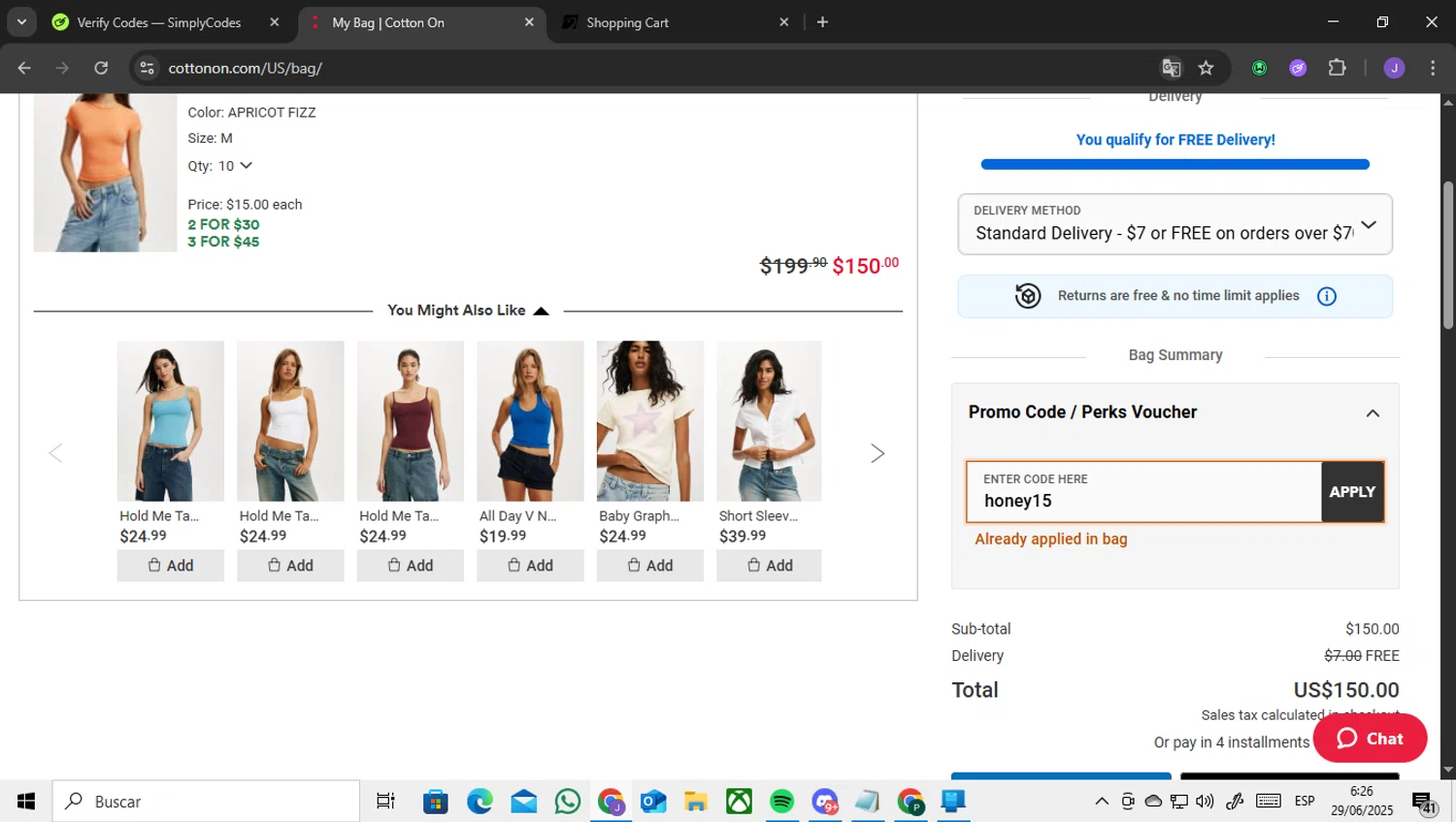Open Delivery Method dropdown
This screenshot has width=1456, height=822.
tap(1175, 224)
